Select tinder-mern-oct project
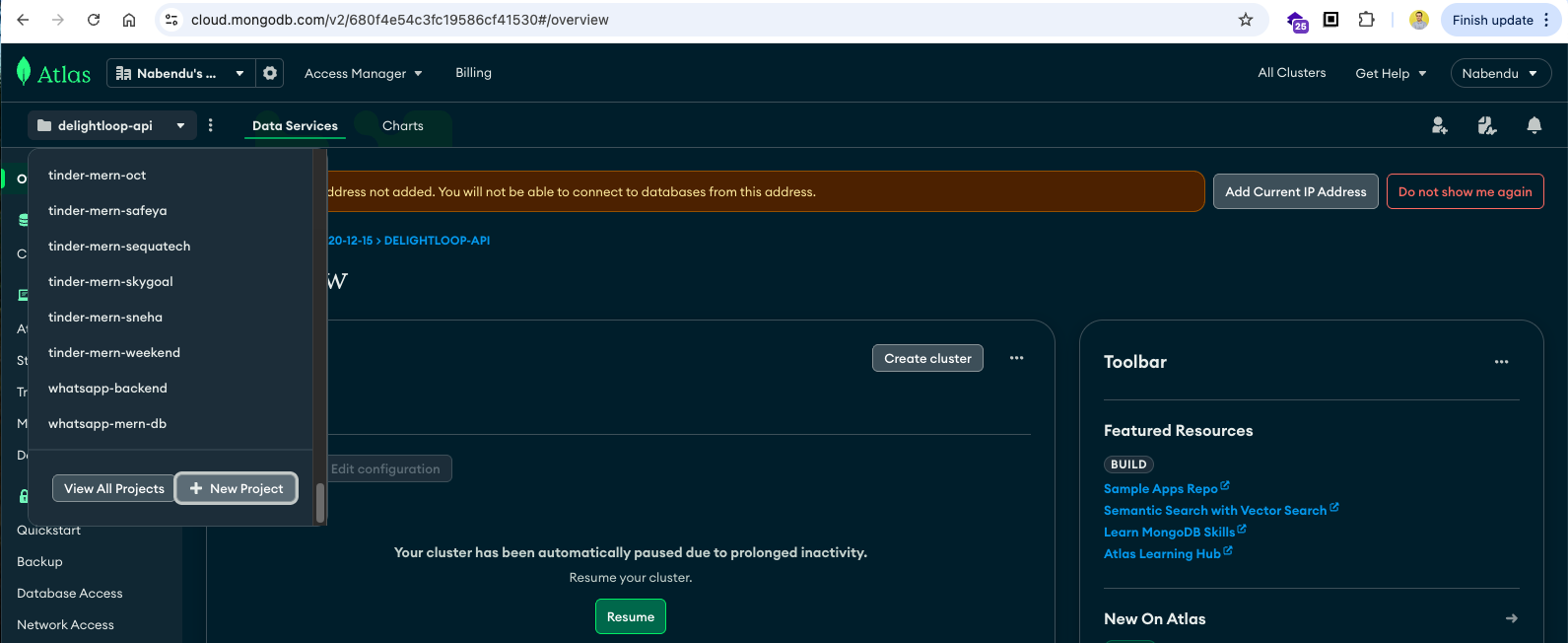The width and height of the screenshot is (1568, 643). [170, 175]
